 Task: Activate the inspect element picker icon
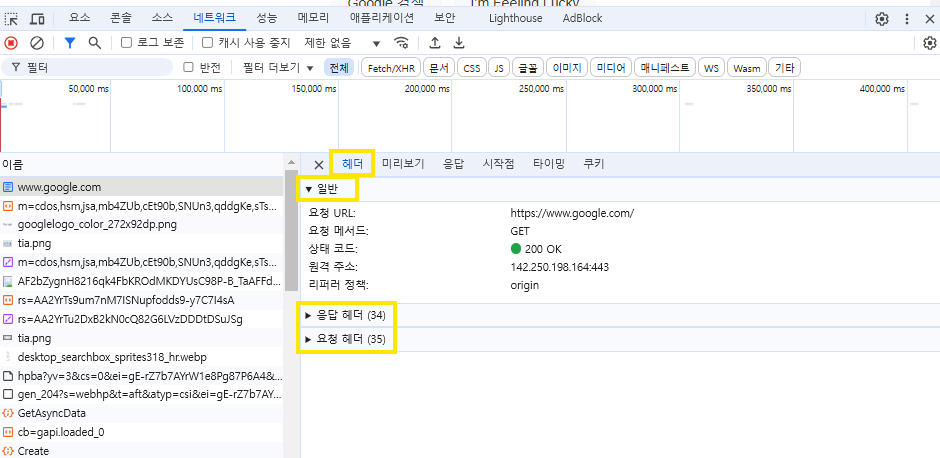coord(11,19)
